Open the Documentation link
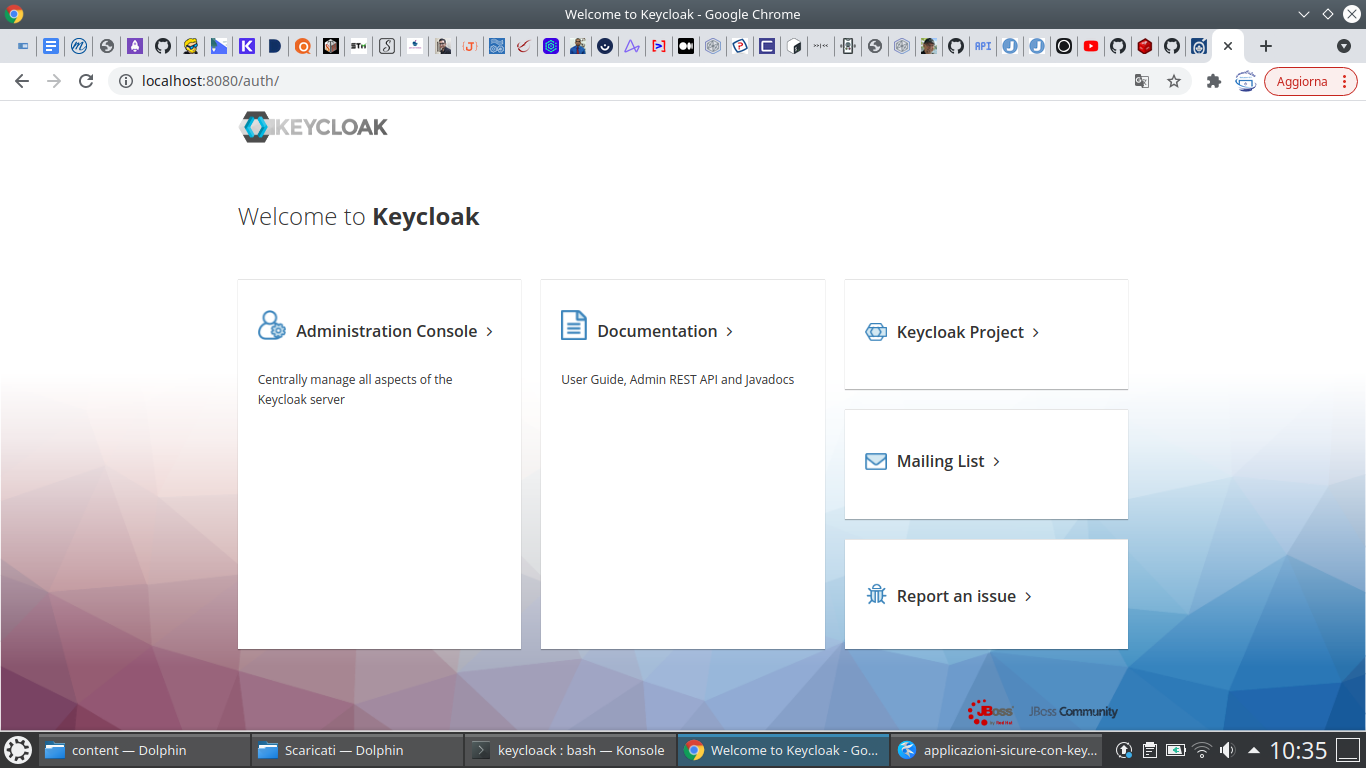The height and width of the screenshot is (768, 1366). (657, 331)
